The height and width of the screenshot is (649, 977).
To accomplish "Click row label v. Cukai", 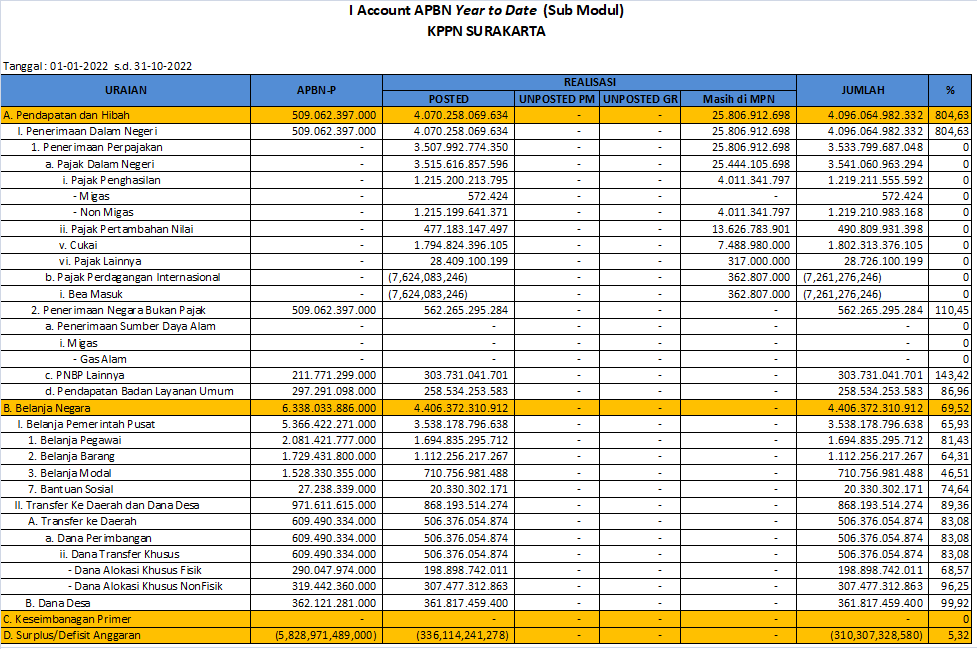I will tap(78, 245).
